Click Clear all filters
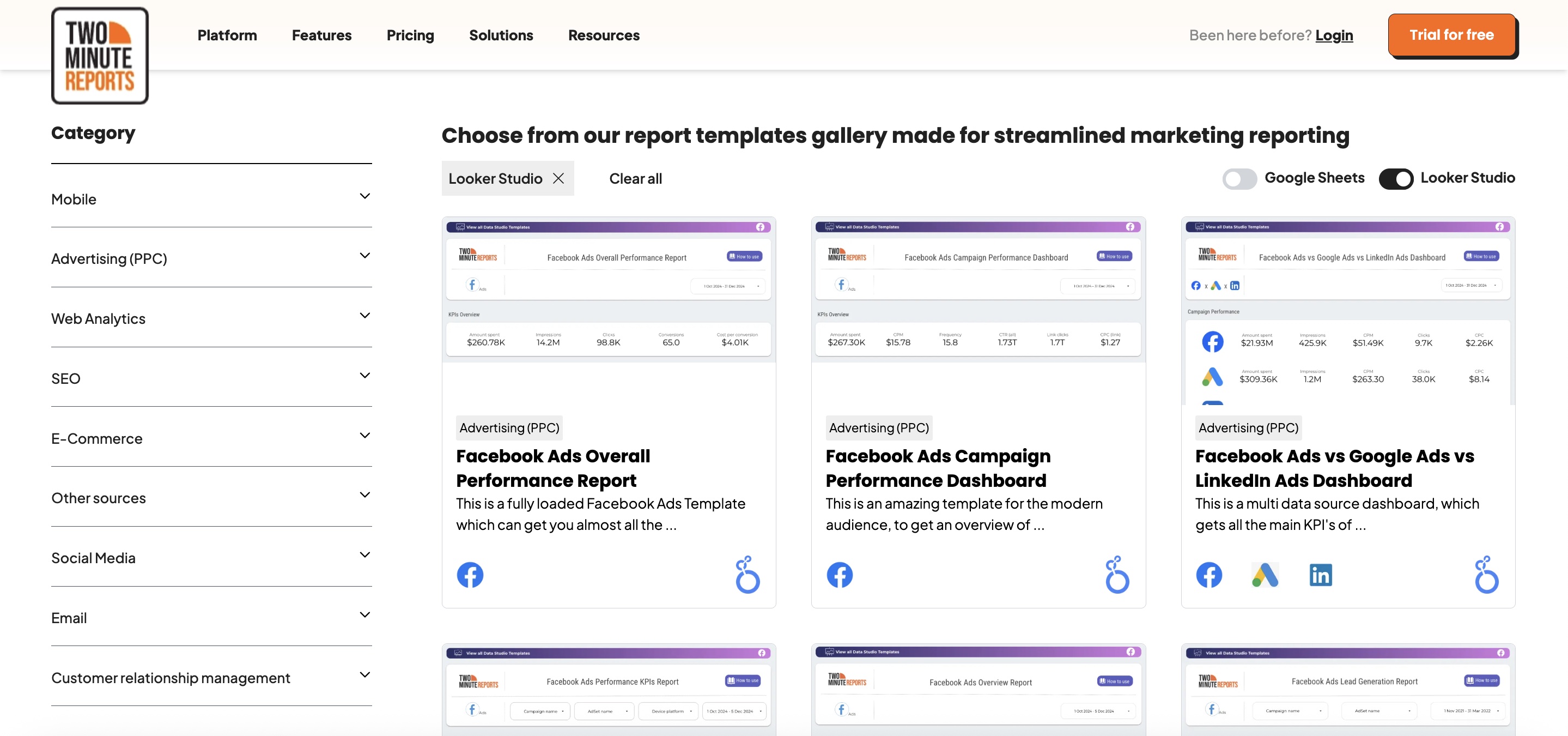 (635, 178)
